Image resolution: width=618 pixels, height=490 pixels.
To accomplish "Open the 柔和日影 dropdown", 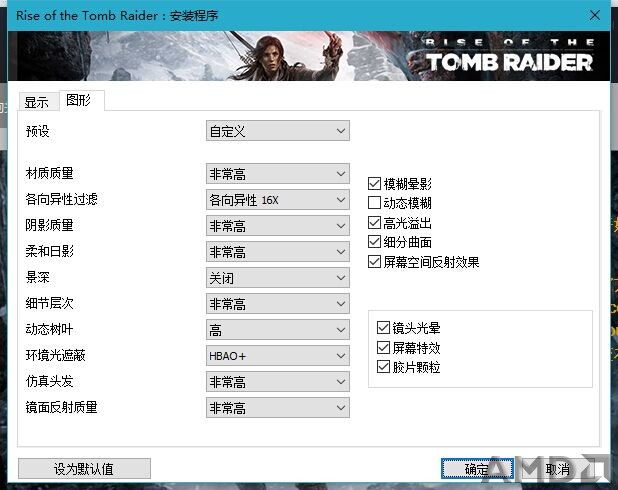I will pyautogui.click(x=277, y=252).
